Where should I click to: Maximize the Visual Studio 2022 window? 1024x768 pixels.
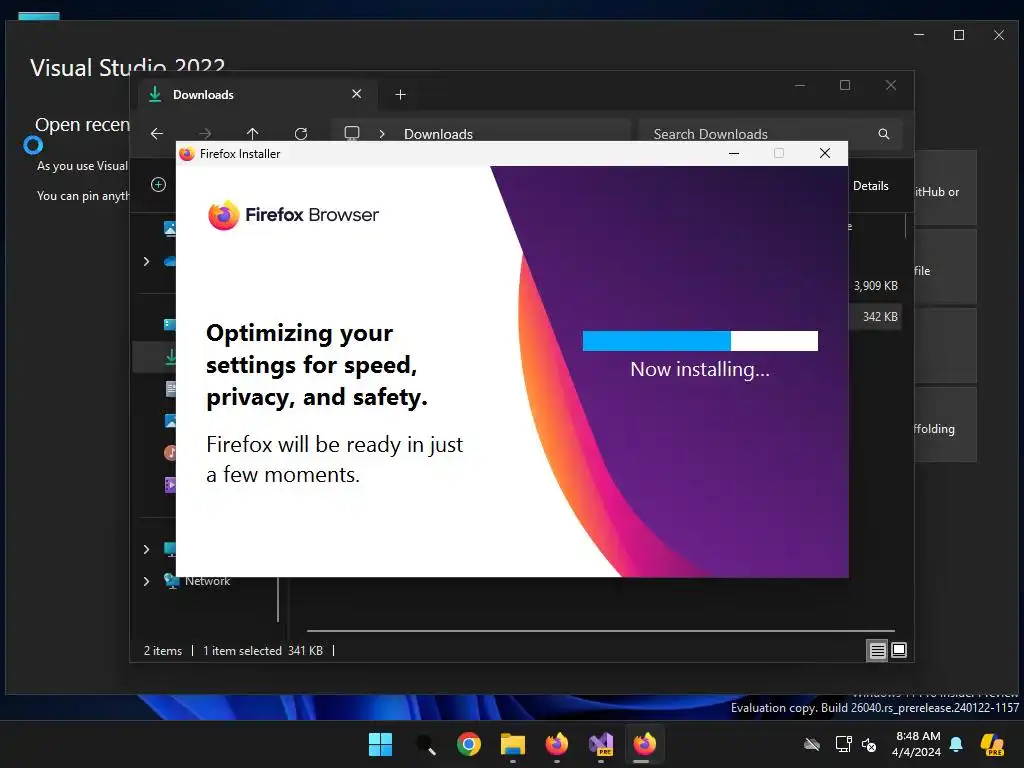pos(959,35)
